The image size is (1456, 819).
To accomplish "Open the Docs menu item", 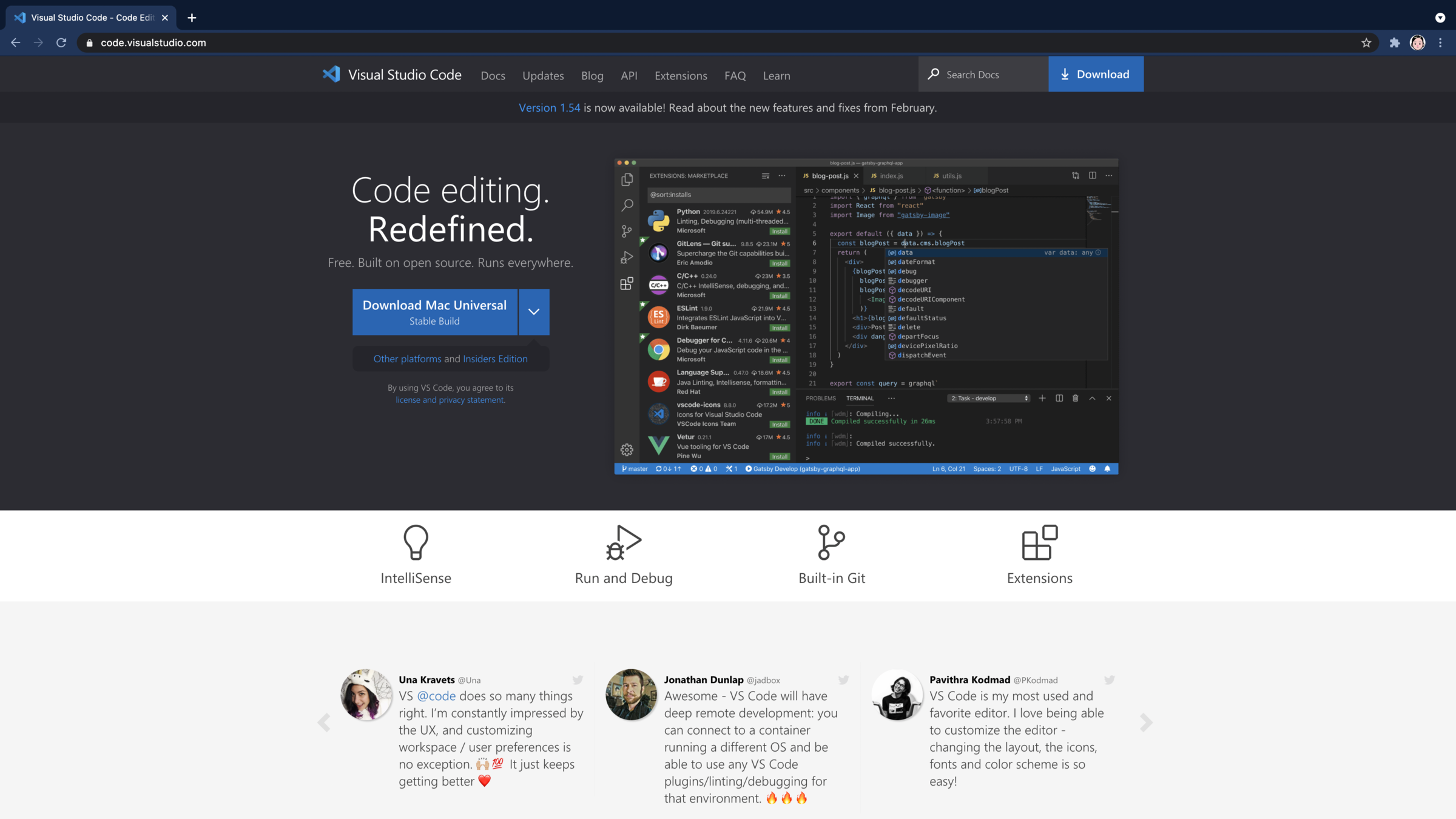I will 493,76.
